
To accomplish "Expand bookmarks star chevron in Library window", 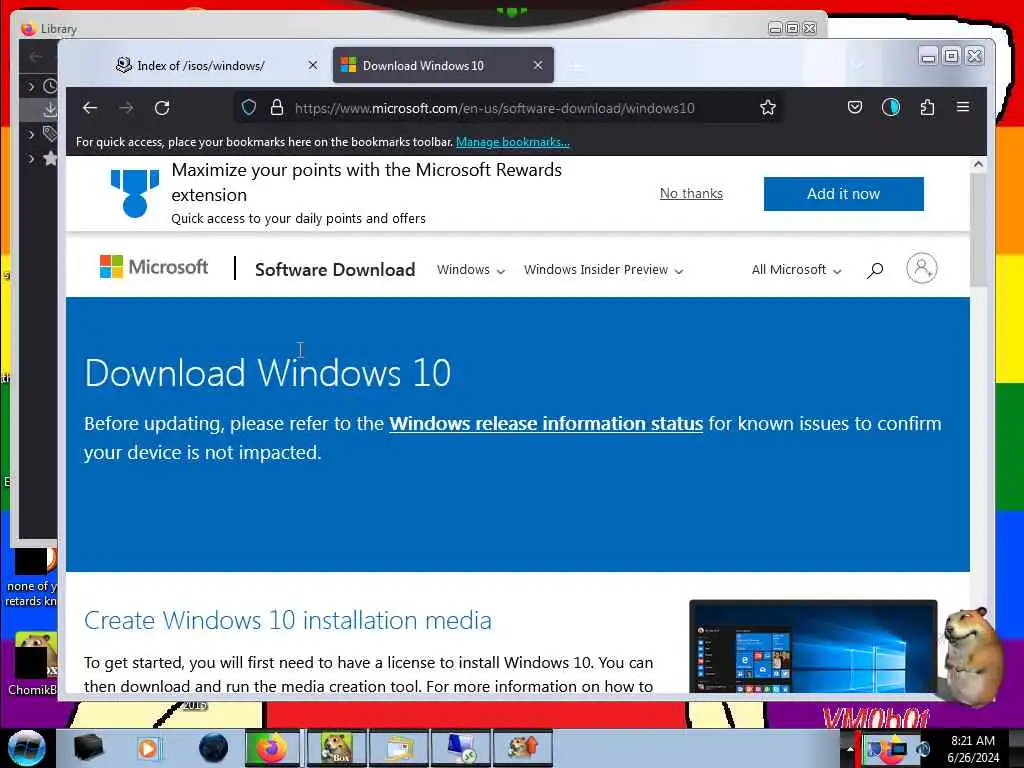I will pos(31,158).
